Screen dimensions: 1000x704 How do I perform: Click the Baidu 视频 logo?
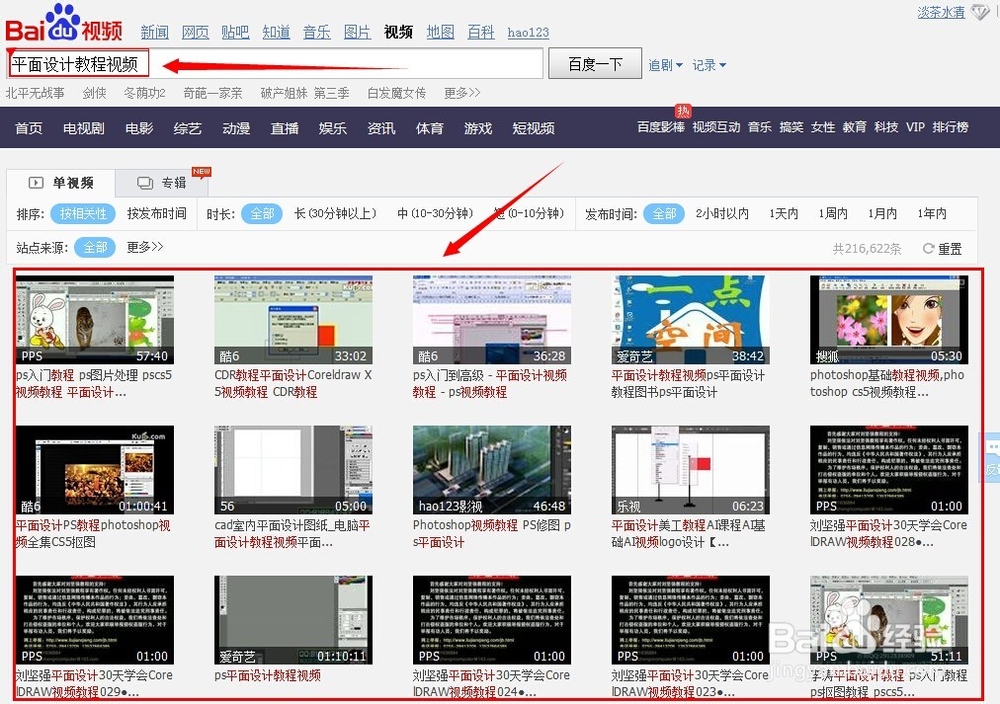[64, 24]
